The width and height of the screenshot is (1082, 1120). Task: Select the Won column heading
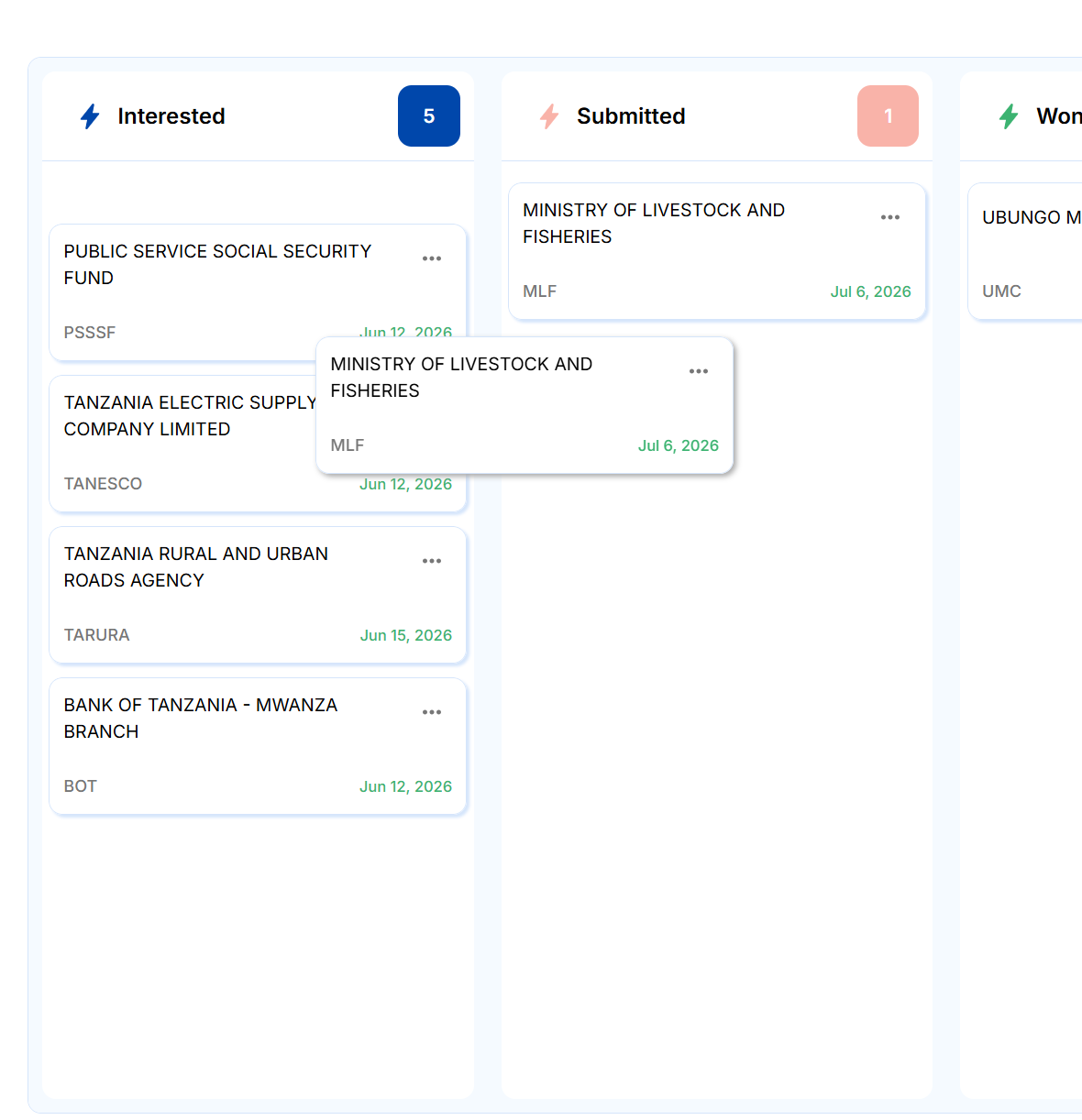pos(1059,116)
